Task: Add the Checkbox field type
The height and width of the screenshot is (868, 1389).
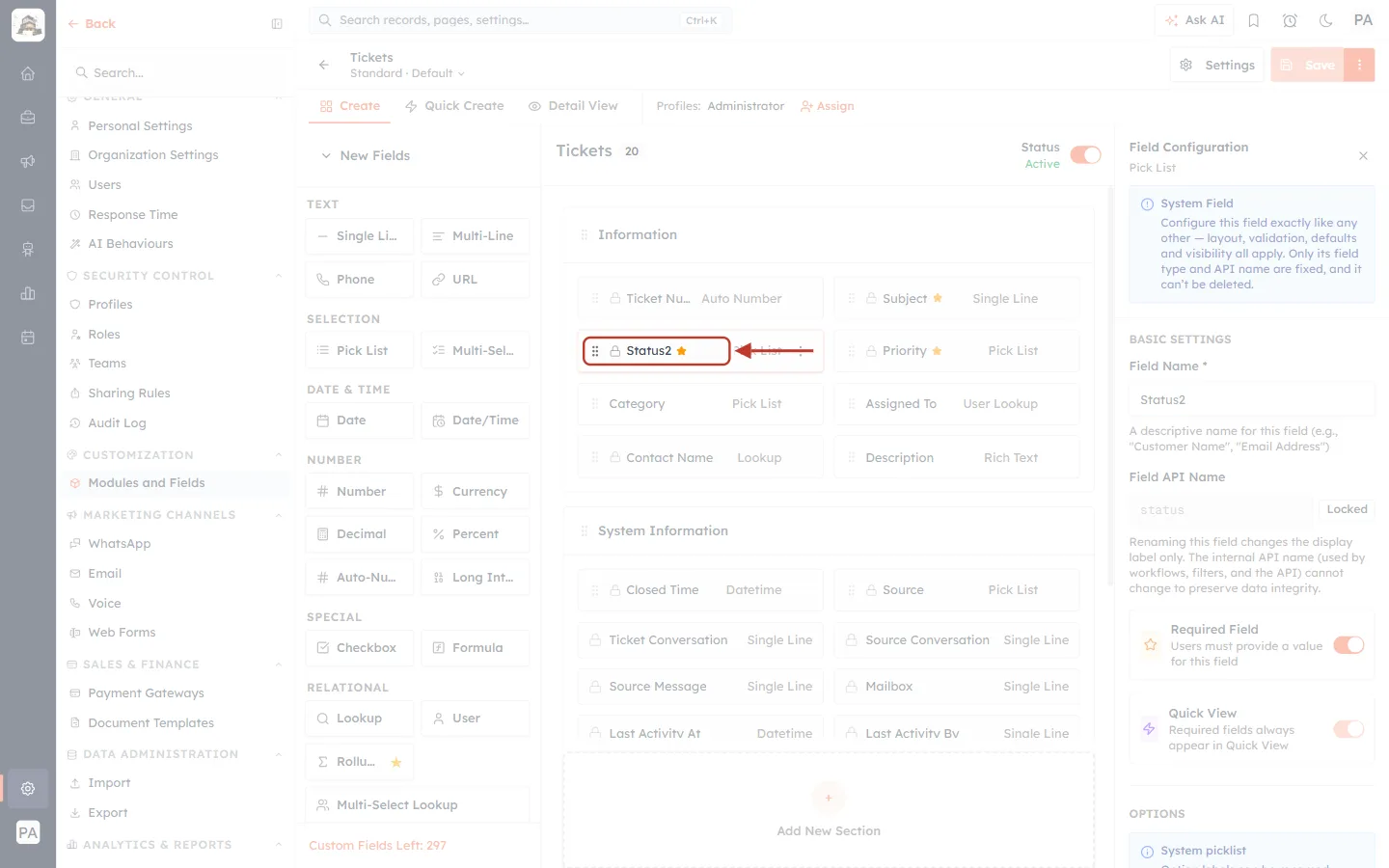Action: point(360,648)
